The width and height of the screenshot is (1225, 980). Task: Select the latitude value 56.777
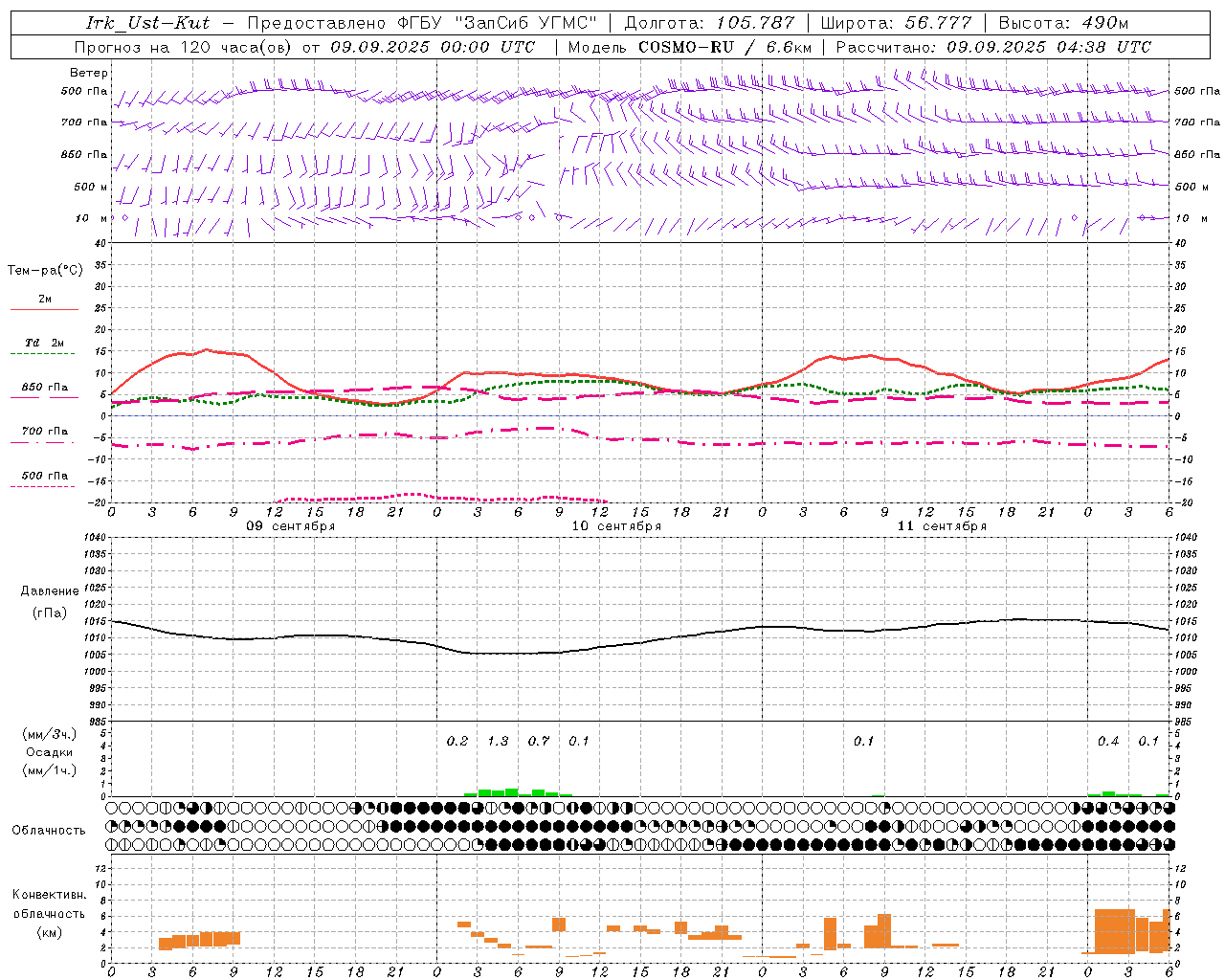tap(939, 23)
